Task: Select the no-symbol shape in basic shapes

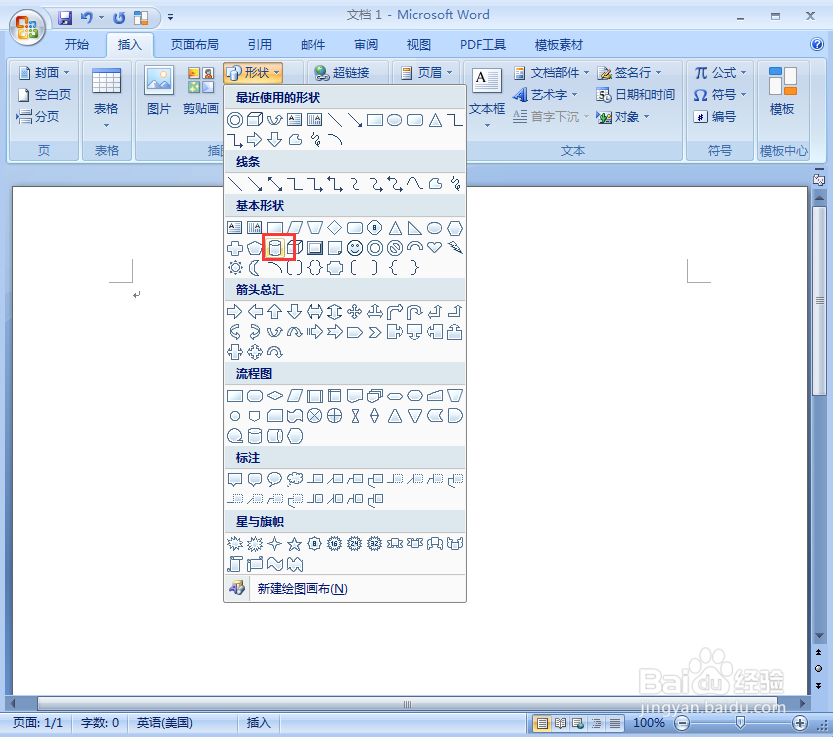Action: coord(395,248)
